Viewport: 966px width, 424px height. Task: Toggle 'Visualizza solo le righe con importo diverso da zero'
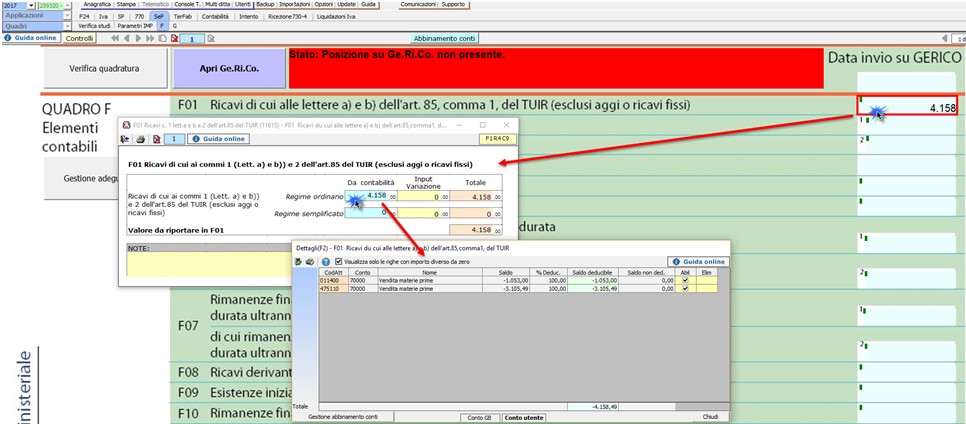[338, 262]
